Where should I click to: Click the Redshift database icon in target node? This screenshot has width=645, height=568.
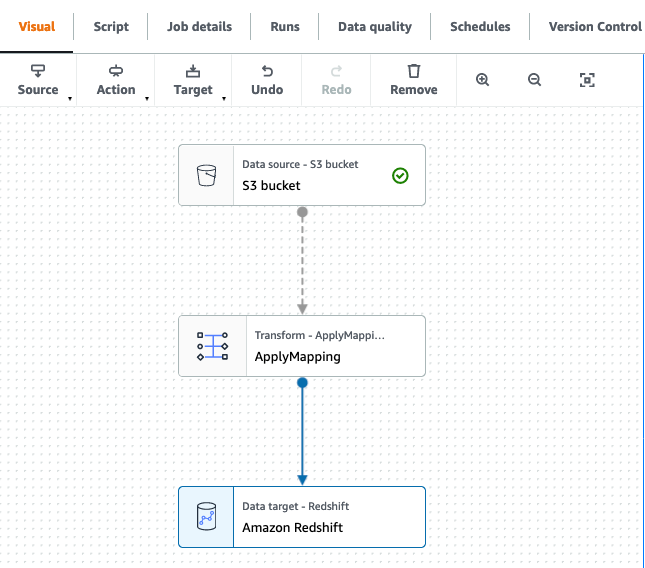(x=206, y=517)
